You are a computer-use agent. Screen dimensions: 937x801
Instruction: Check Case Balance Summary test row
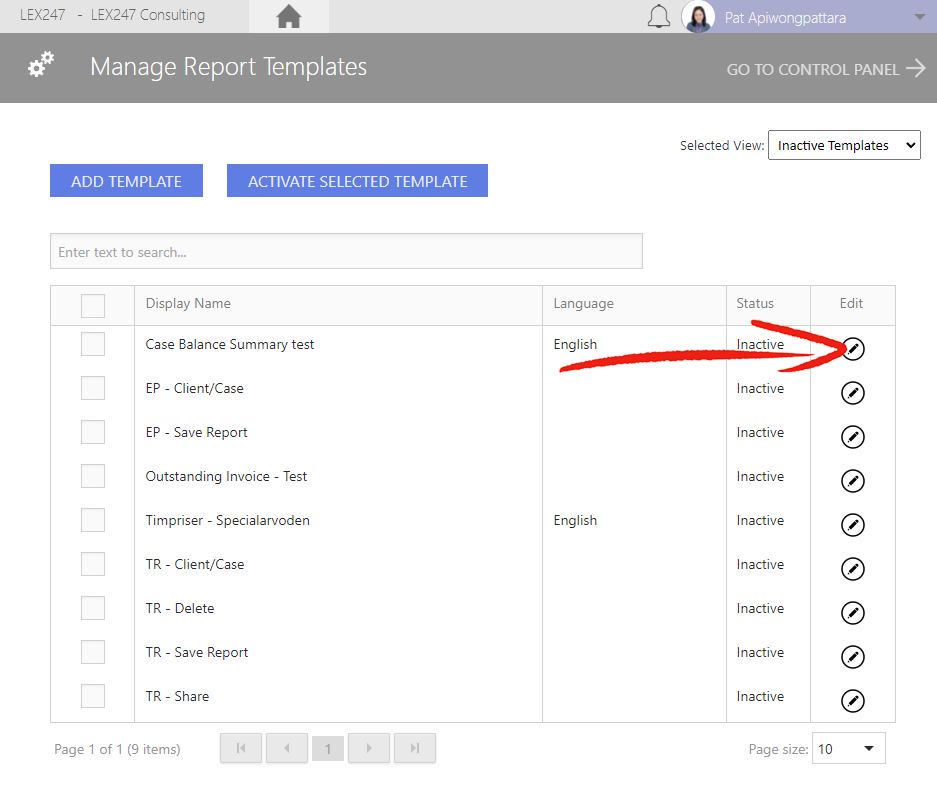tap(93, 344)
